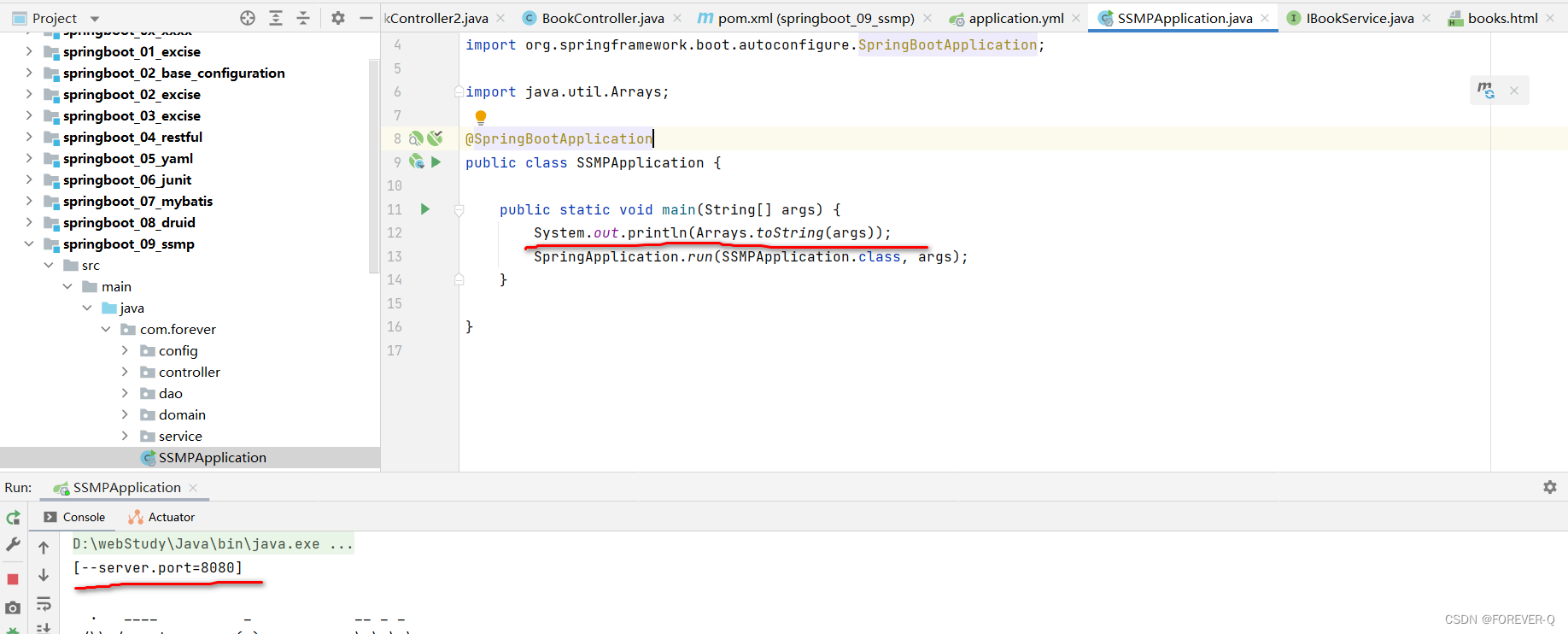Click the Spring bean gutter icon on line 8

(416, 138)
